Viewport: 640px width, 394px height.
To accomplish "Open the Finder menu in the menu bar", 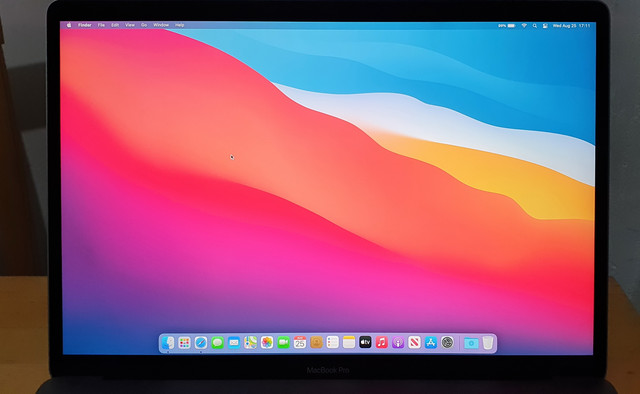I will click(84, 25).
